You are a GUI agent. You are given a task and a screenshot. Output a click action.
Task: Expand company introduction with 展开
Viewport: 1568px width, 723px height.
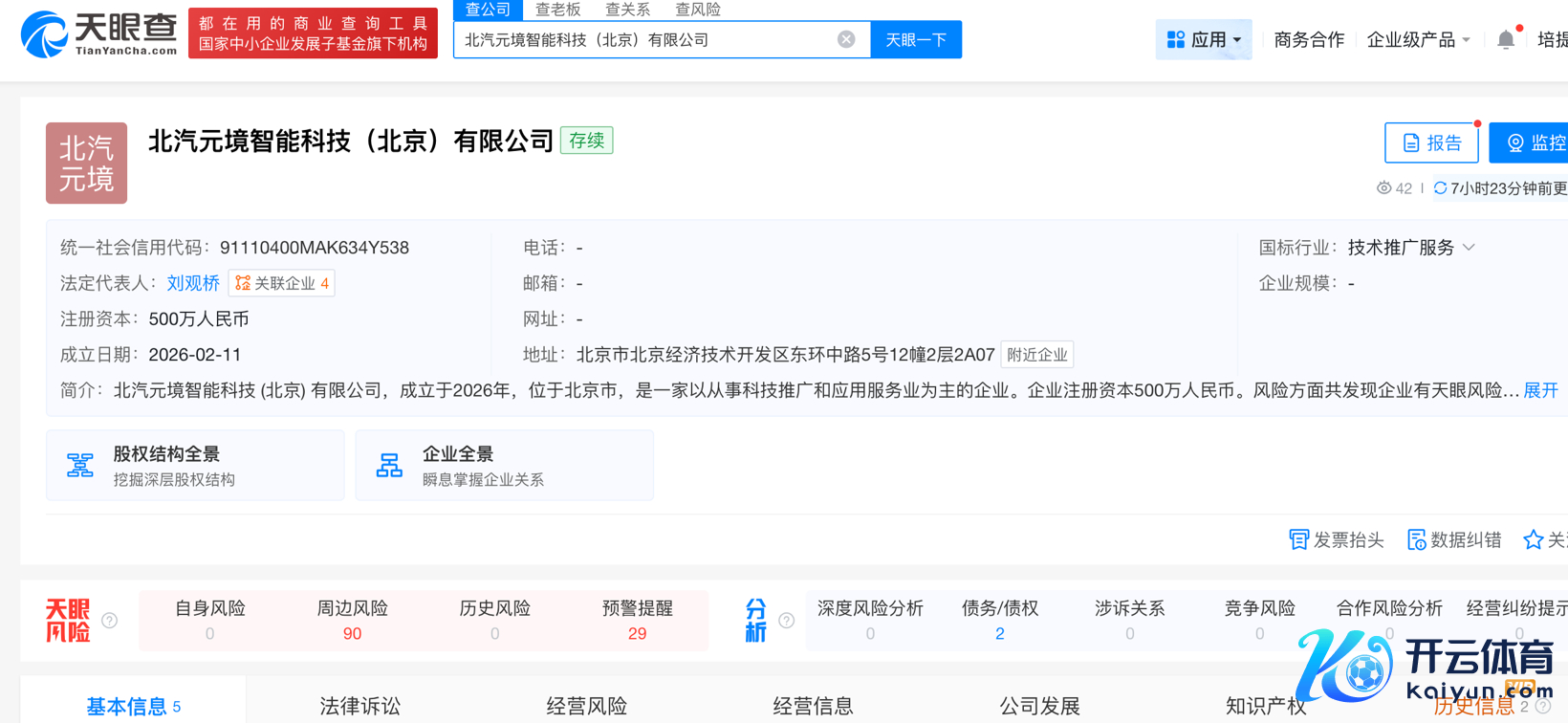[x=1540, y=390]
